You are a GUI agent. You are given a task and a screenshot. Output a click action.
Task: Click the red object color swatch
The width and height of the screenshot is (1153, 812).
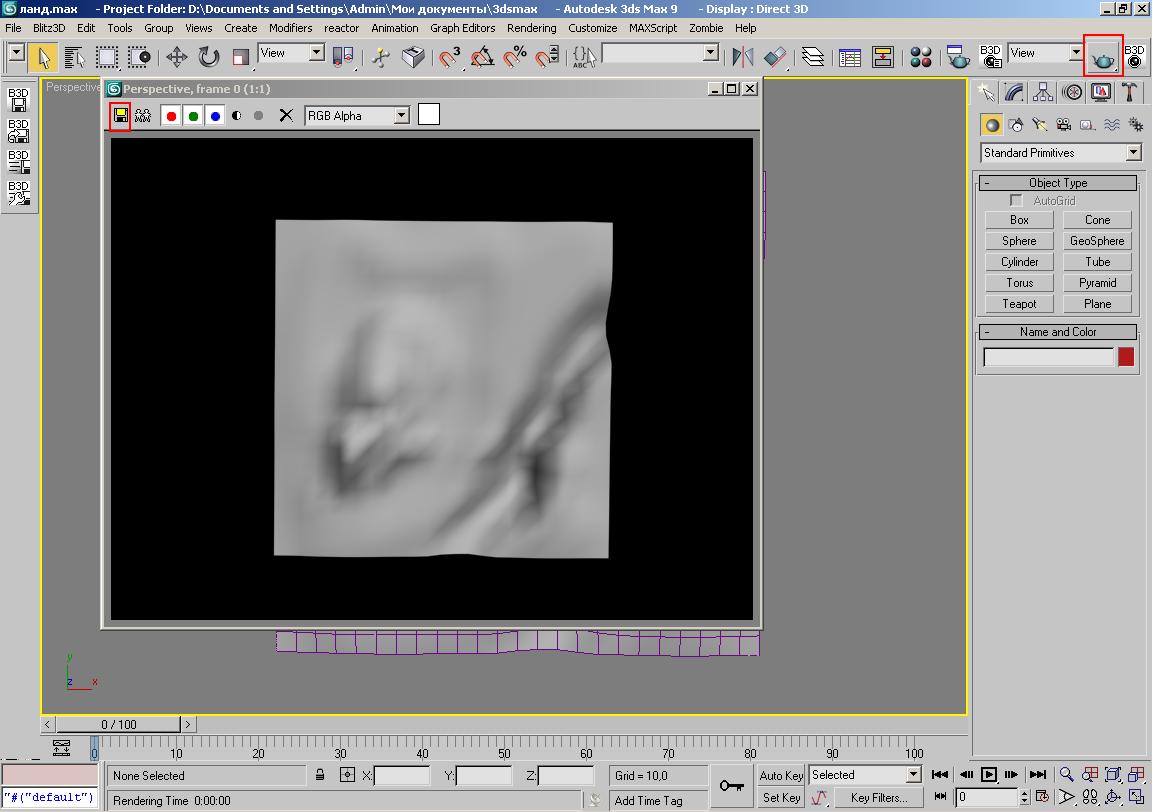[x=1126, y=357]
